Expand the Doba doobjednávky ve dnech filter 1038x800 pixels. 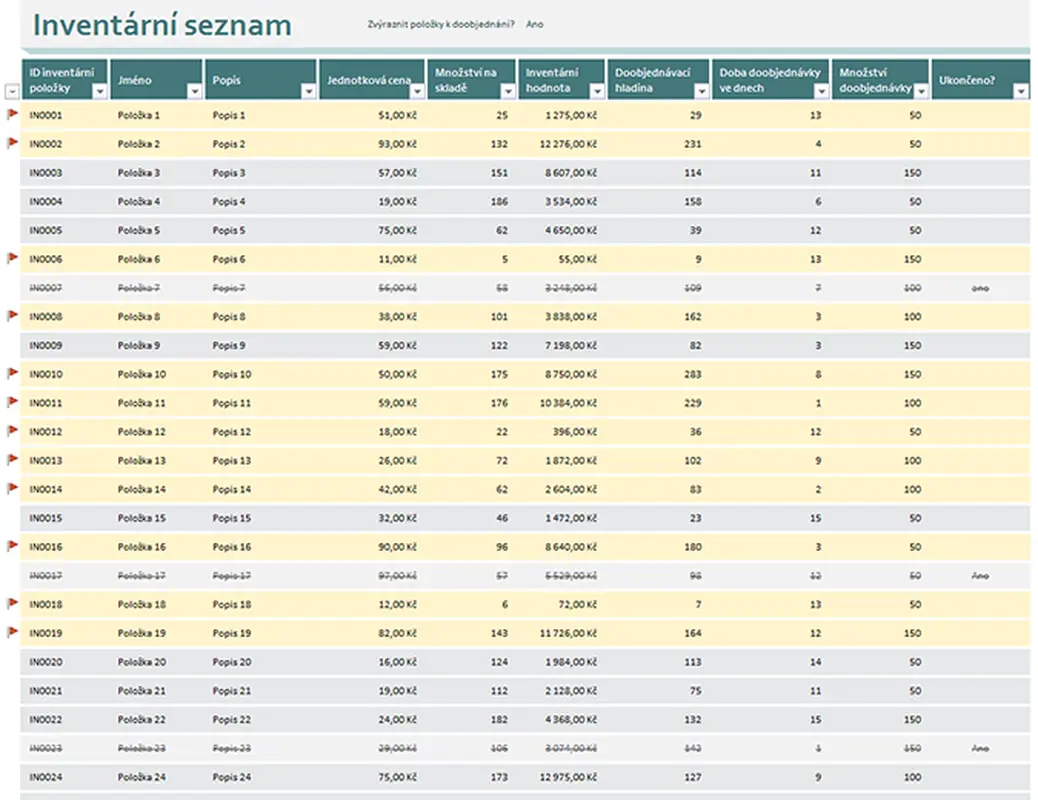(x=822, y=91)
